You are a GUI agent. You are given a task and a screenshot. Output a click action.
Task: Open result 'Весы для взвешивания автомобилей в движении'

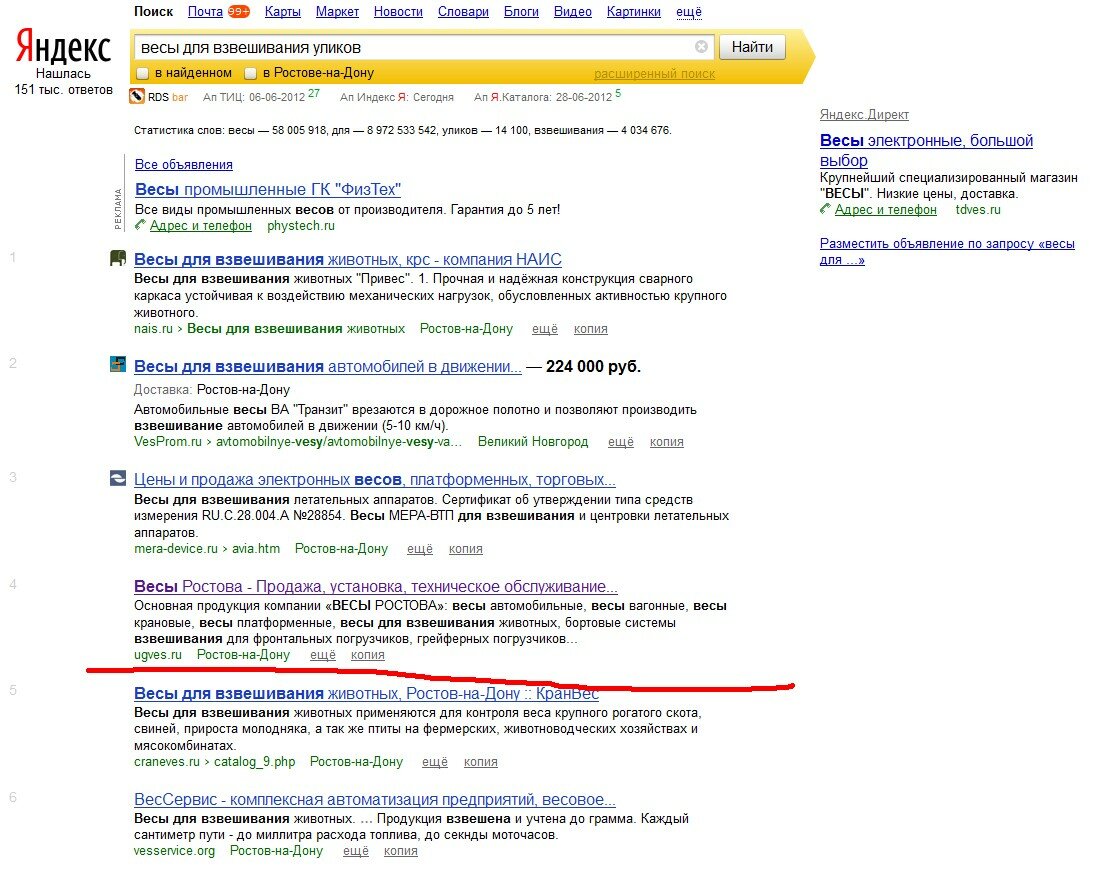[x=328, y=366]
